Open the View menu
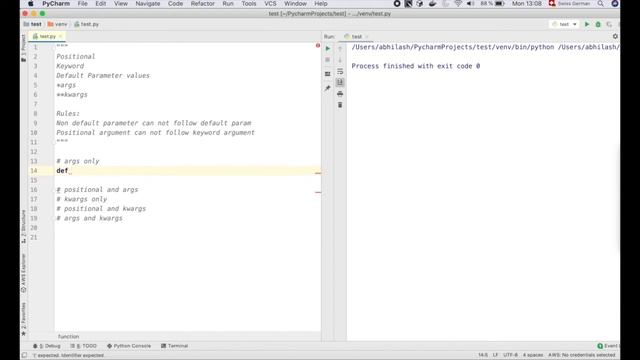The width and height of the screenshot is (640, 360). (x=120, y=4)
